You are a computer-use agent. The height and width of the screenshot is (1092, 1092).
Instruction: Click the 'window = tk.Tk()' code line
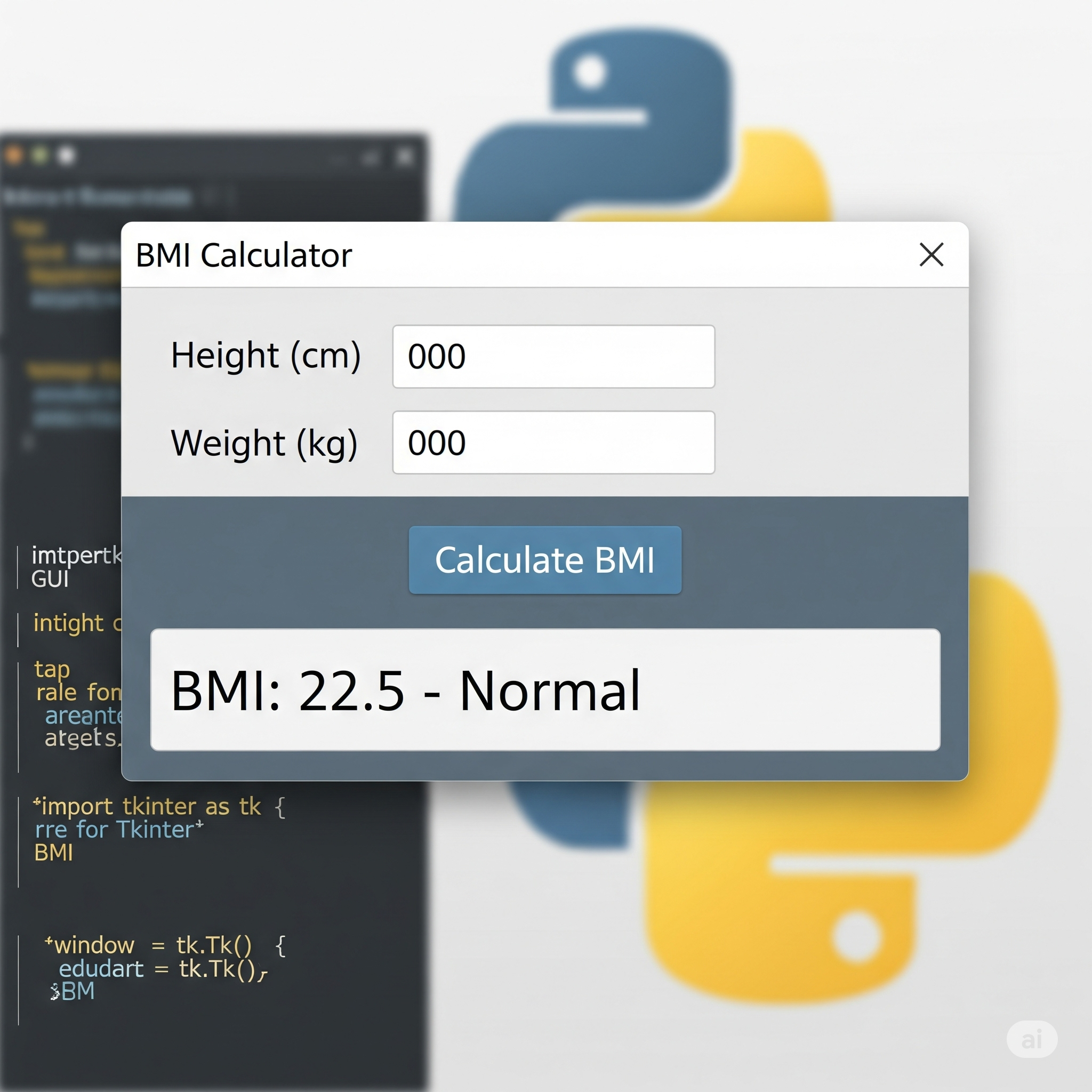[152, 945]
